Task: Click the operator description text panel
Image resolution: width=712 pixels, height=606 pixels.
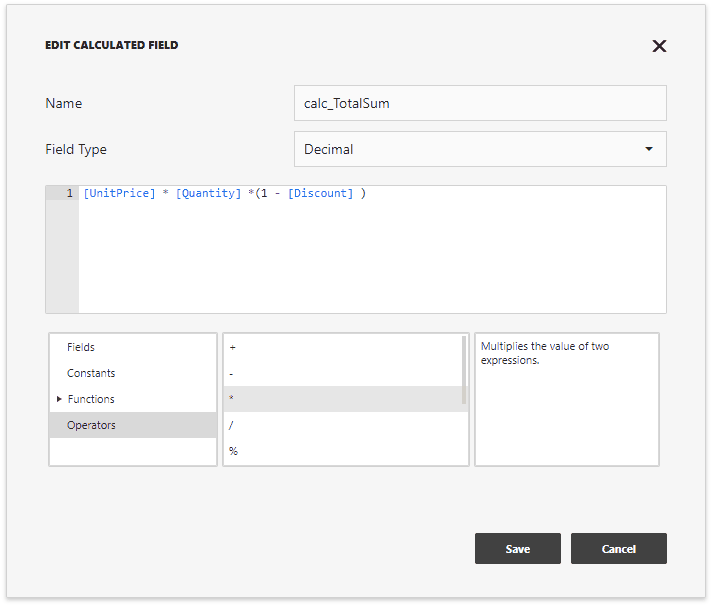Action: 566,399
